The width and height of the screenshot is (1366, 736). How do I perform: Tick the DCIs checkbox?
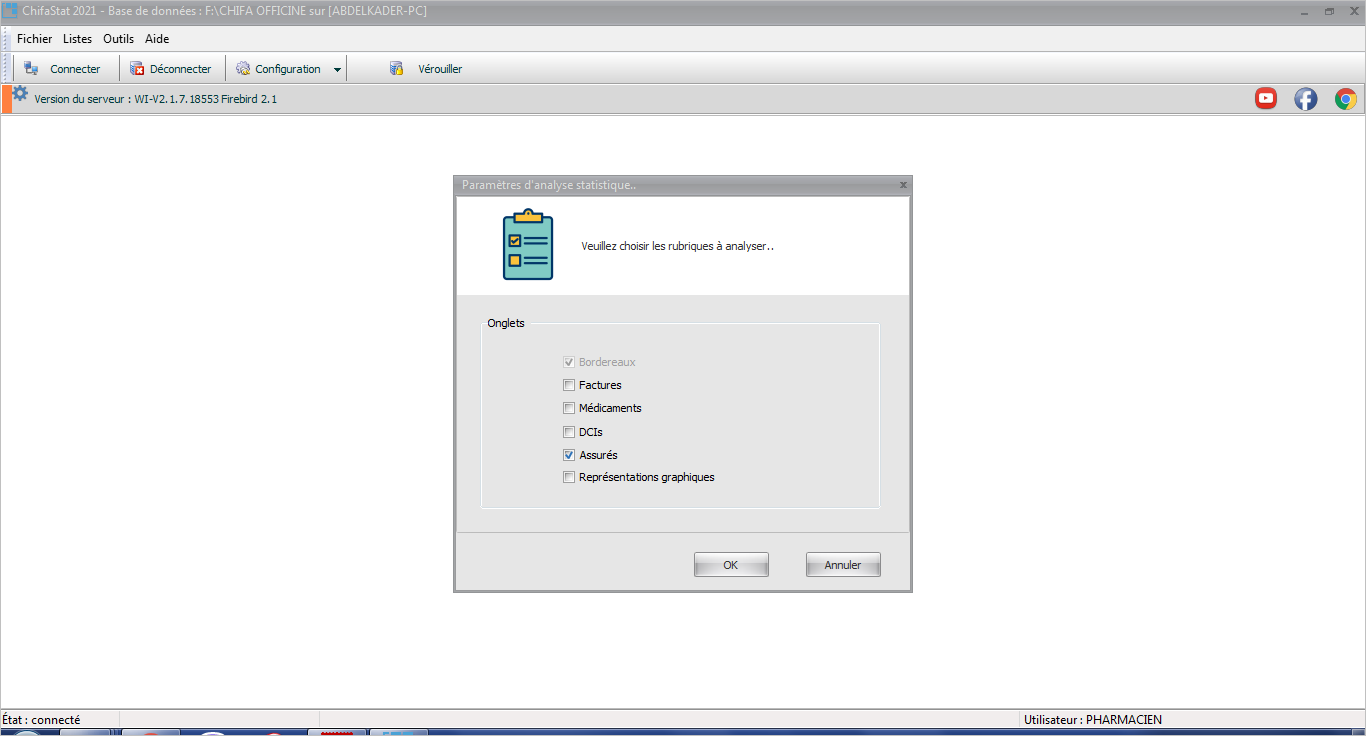pyautogui.click(x=569, y=432)
